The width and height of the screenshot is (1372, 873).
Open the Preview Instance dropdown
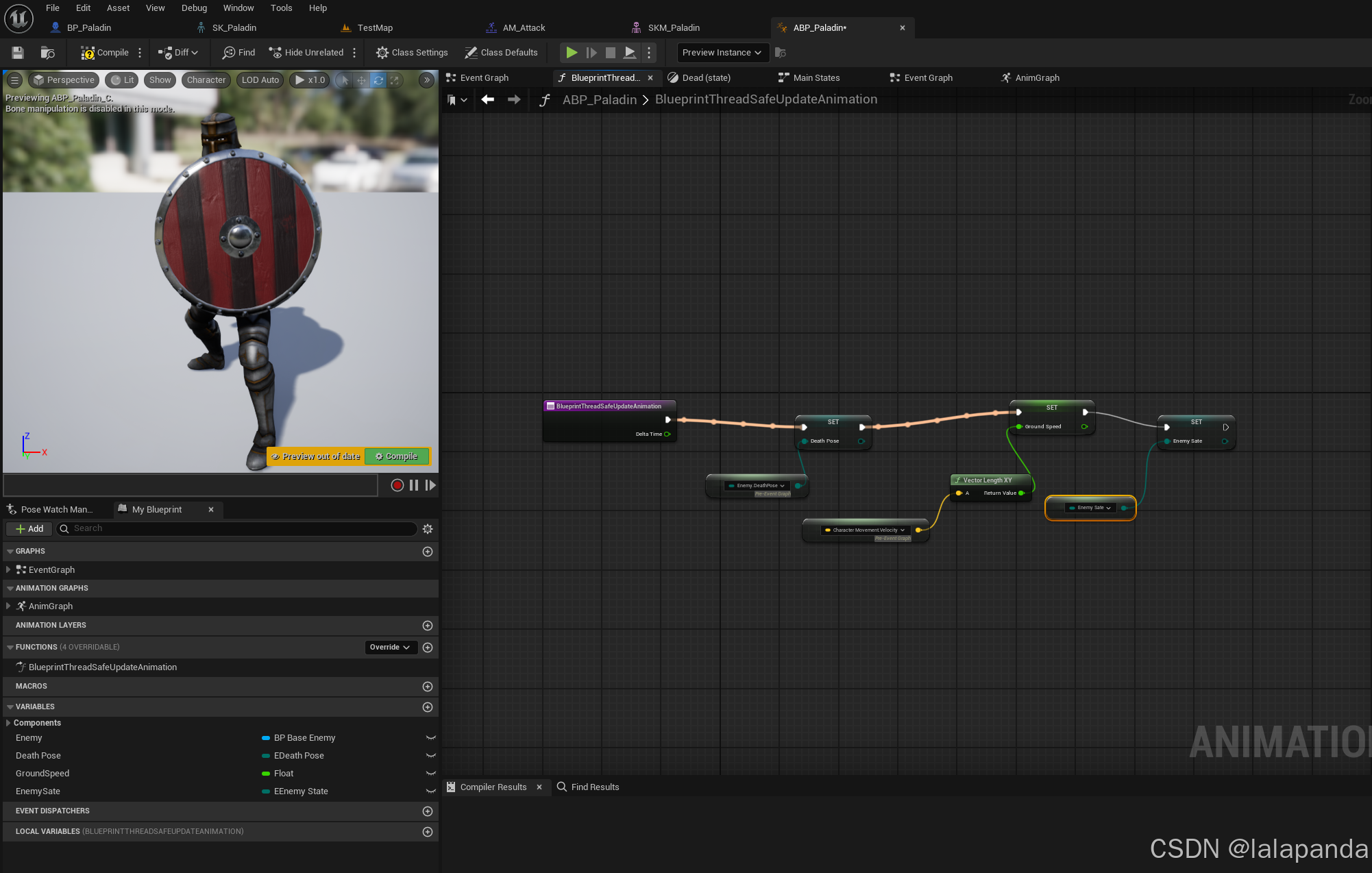click(x=722, y=53)
